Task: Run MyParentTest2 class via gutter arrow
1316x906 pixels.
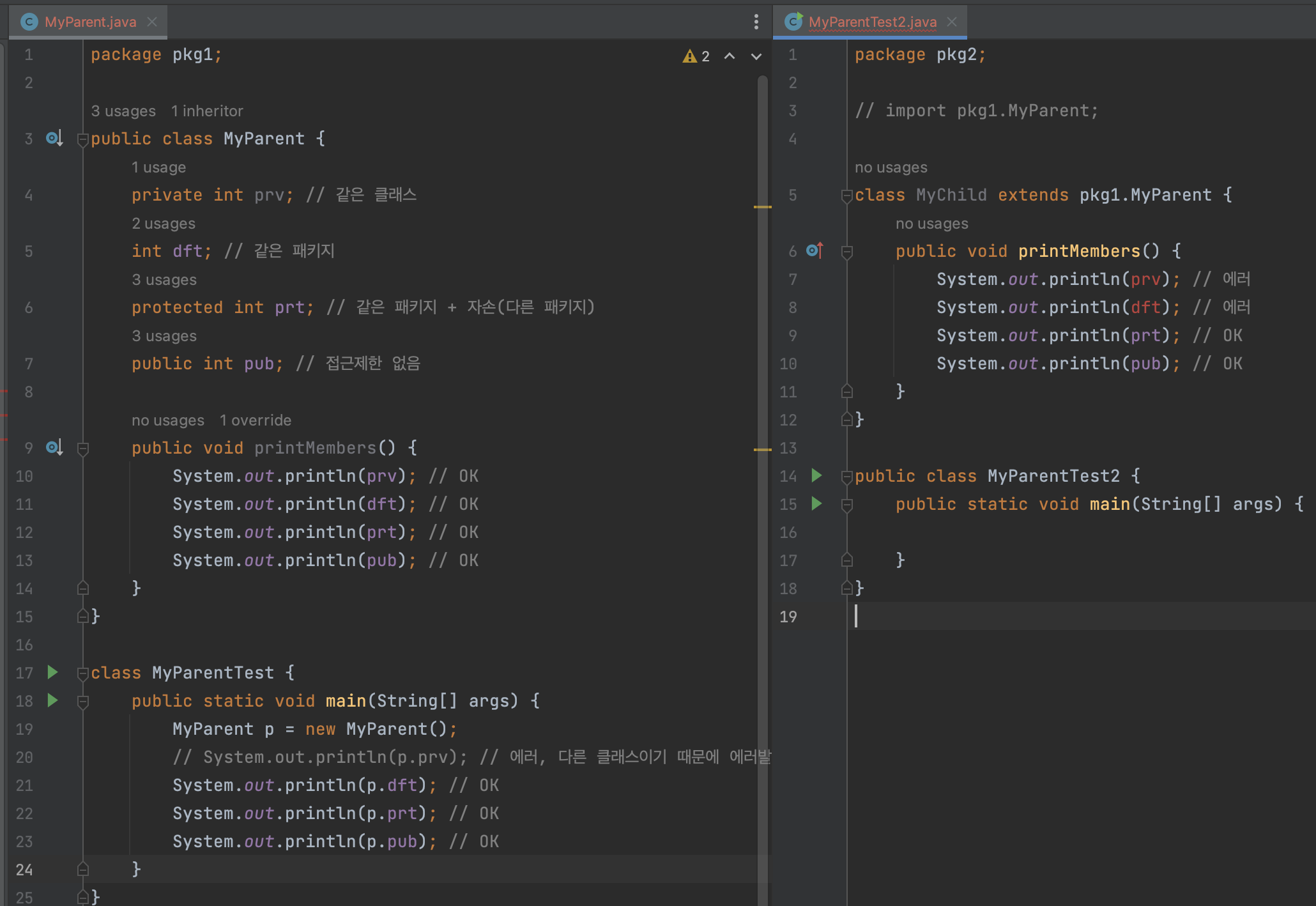Action: pyautogui.click(x=816, y=475)
